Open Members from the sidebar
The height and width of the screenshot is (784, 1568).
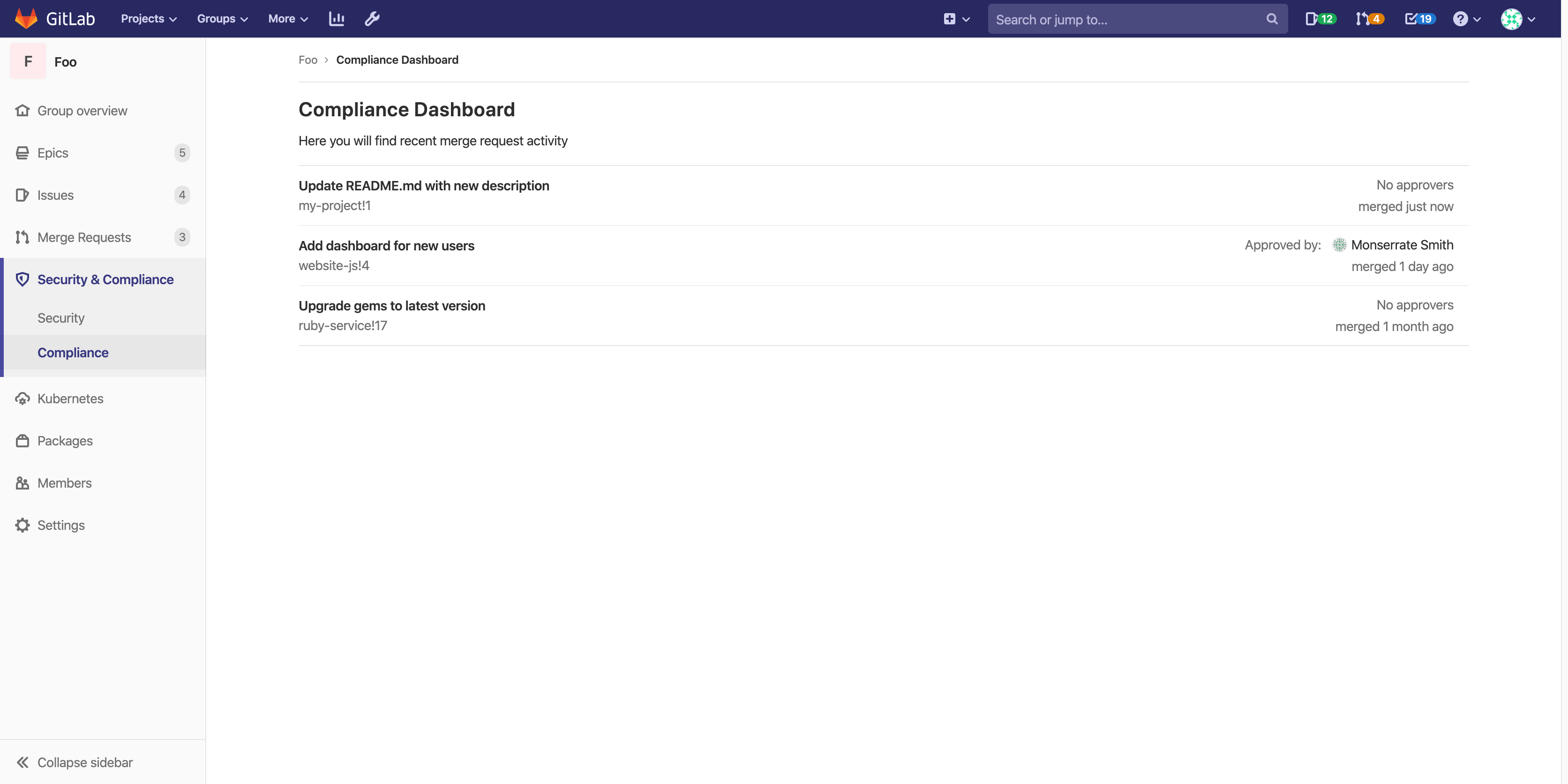click(x=65, y=482)
